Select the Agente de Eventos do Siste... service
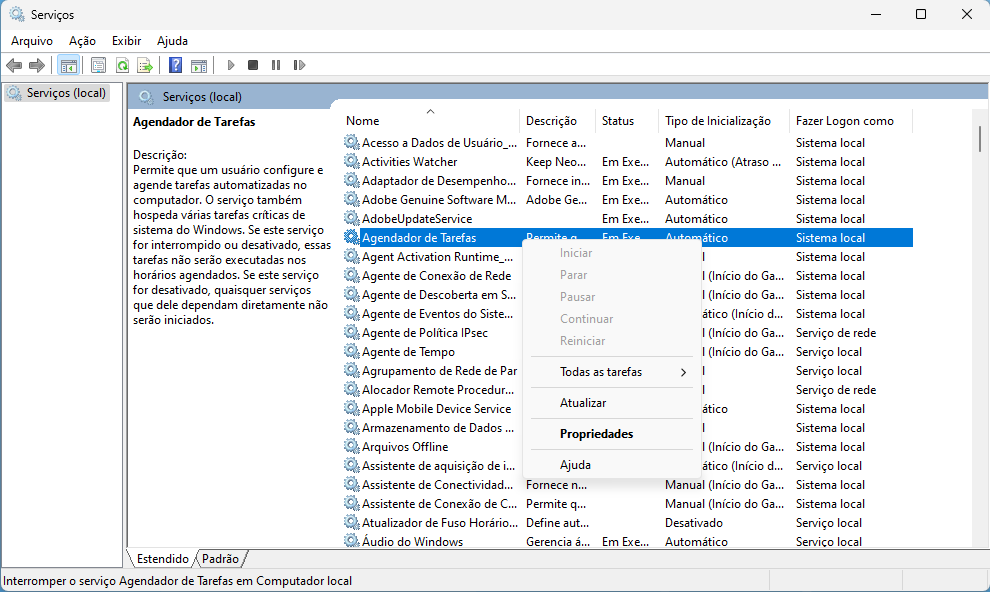 point(438,314)
